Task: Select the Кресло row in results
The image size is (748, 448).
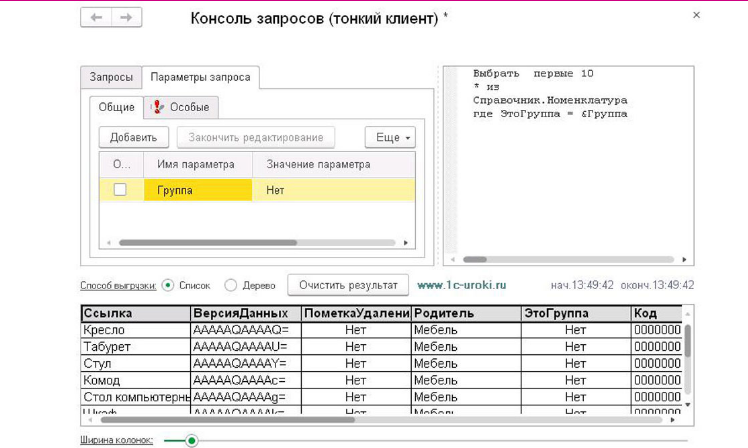Action: pyautogui.click(x=135, y=330)
